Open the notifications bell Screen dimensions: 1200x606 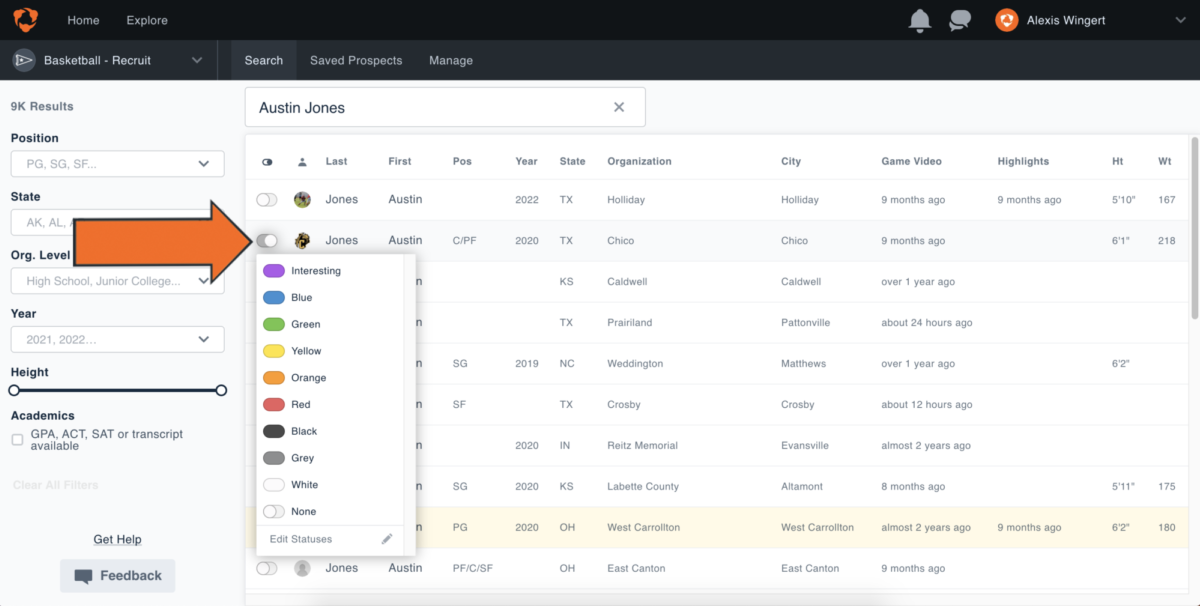tap(919, 20)
